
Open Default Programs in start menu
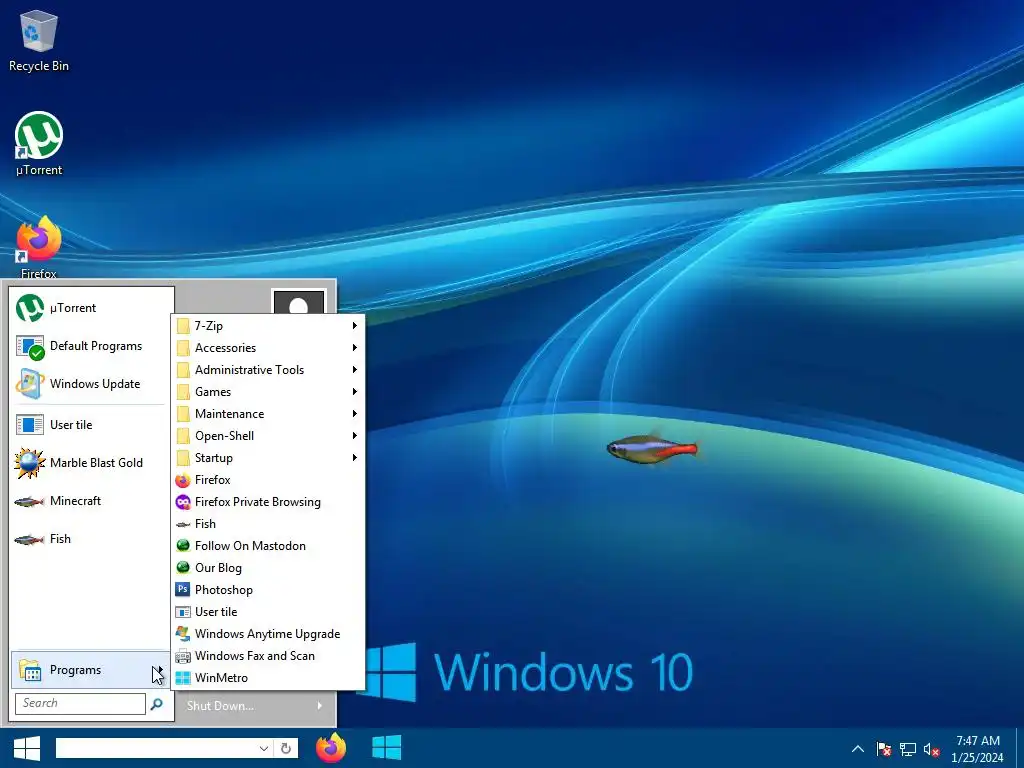tap(91, 346)
